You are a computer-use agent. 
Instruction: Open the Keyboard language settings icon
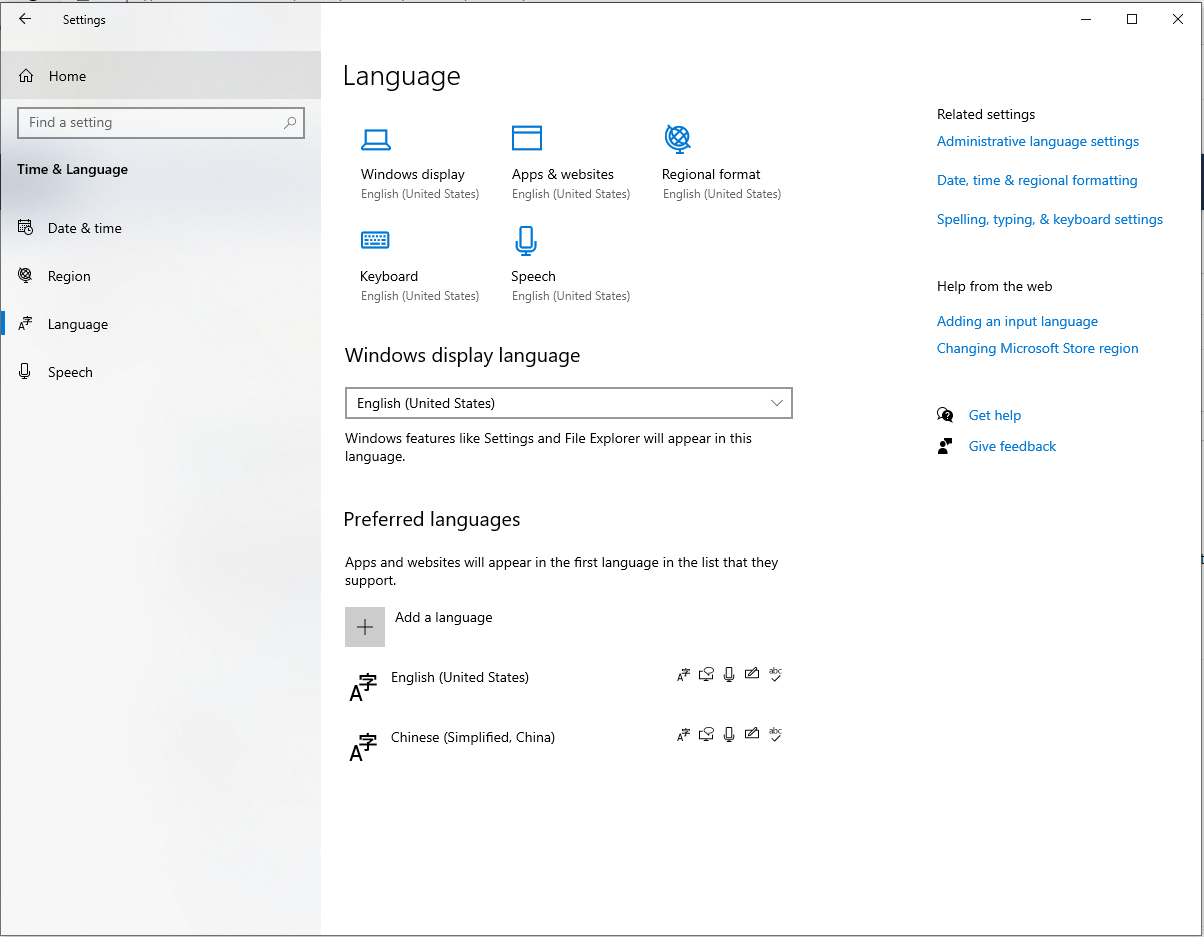[x=375, y=240]
